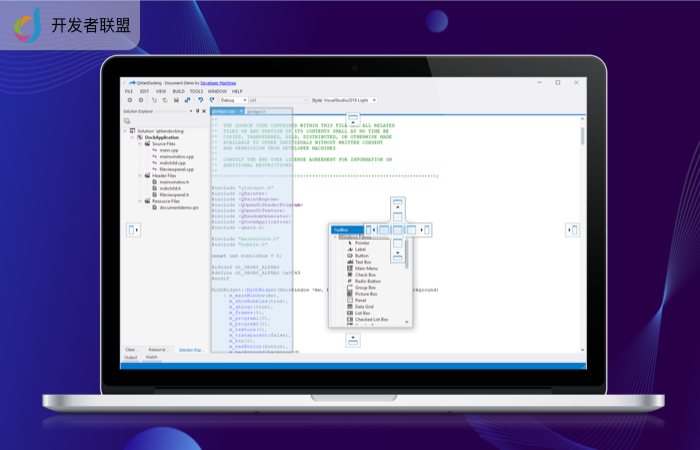Pin the Solution Explorer panel
The image size is (700, 450).
point(199,111)
